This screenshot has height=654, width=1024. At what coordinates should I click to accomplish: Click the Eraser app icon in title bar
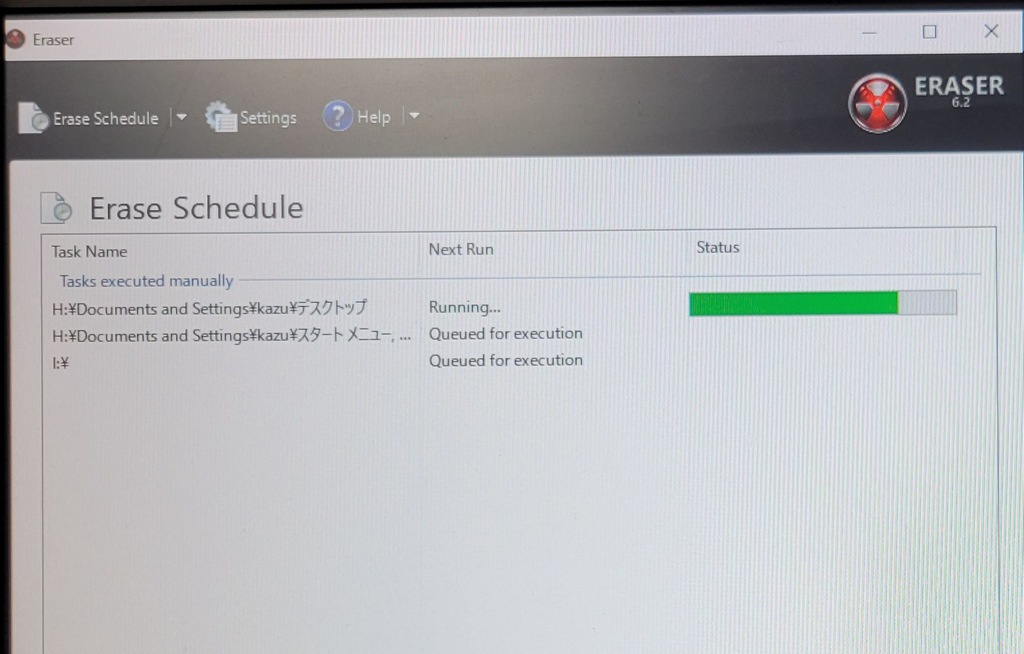[x=15, y=40]
